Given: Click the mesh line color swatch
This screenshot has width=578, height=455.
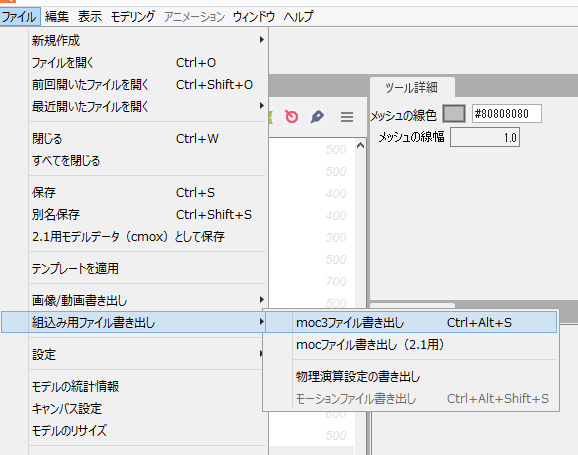Looking at the screenshot, I should [x=454, y=114].
